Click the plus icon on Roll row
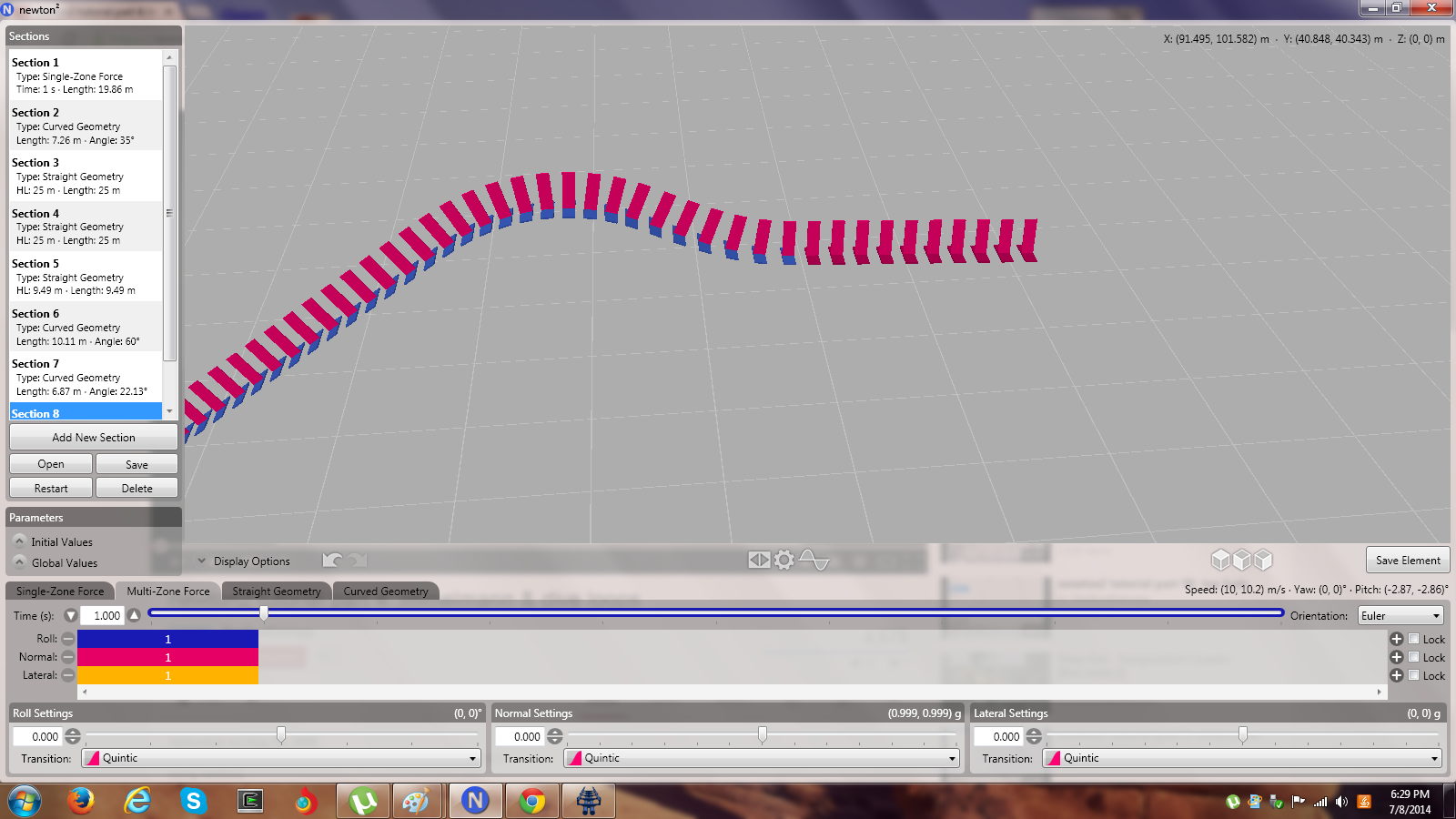1456x819 pixels. [1396, 639]
